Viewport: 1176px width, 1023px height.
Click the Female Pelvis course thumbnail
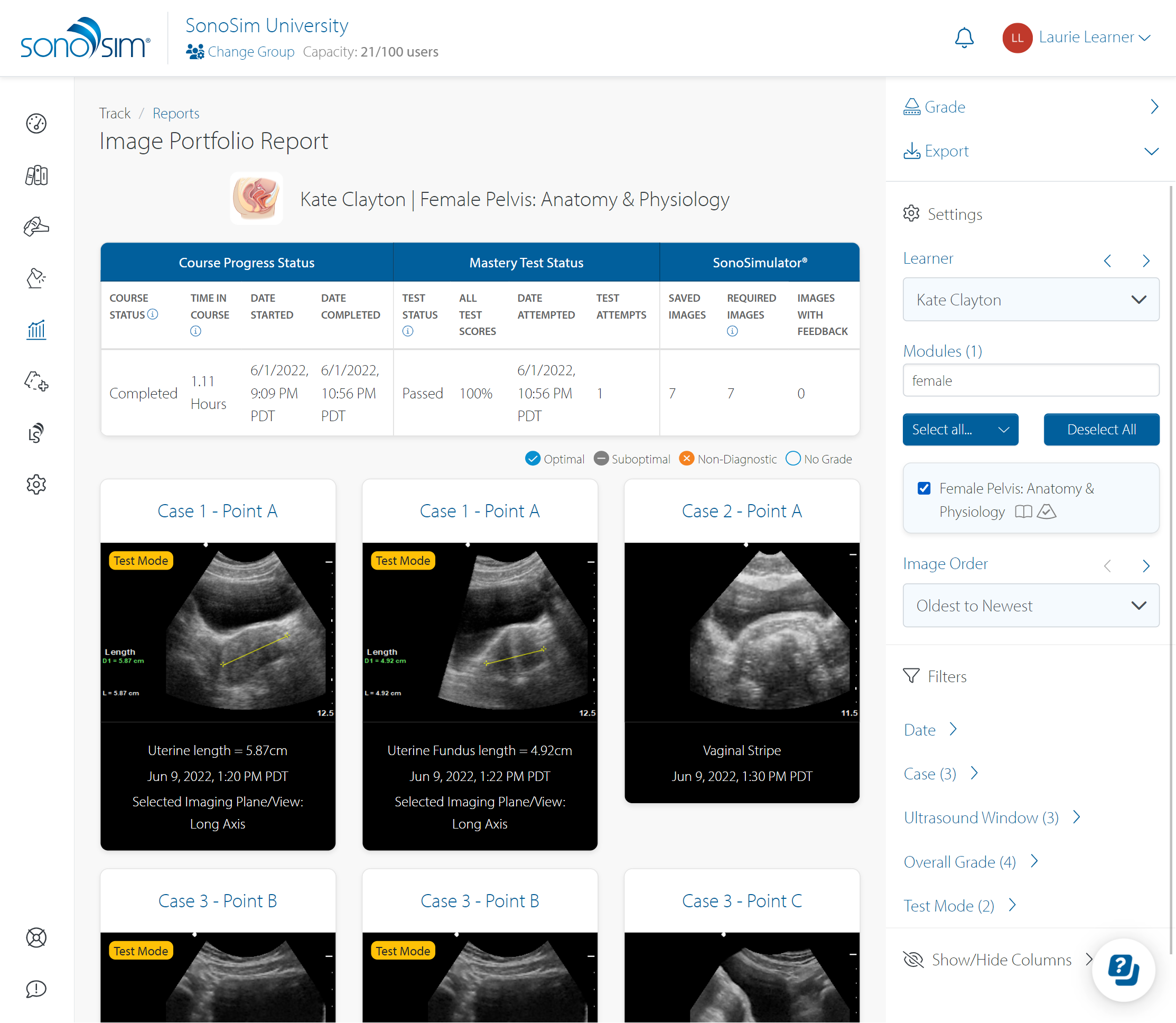tap(256, 199)
